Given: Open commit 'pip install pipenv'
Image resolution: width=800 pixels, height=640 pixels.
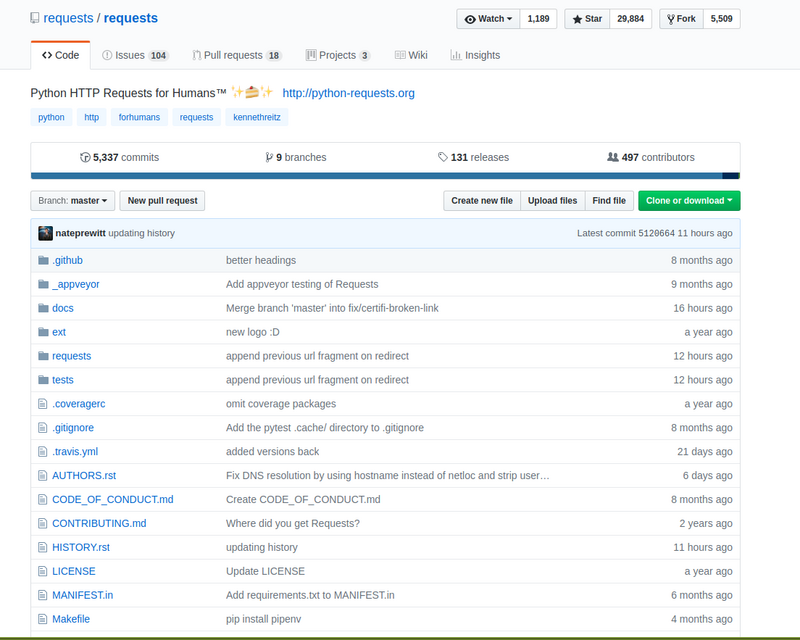Looking at the screenshot, I should point(264,619).
